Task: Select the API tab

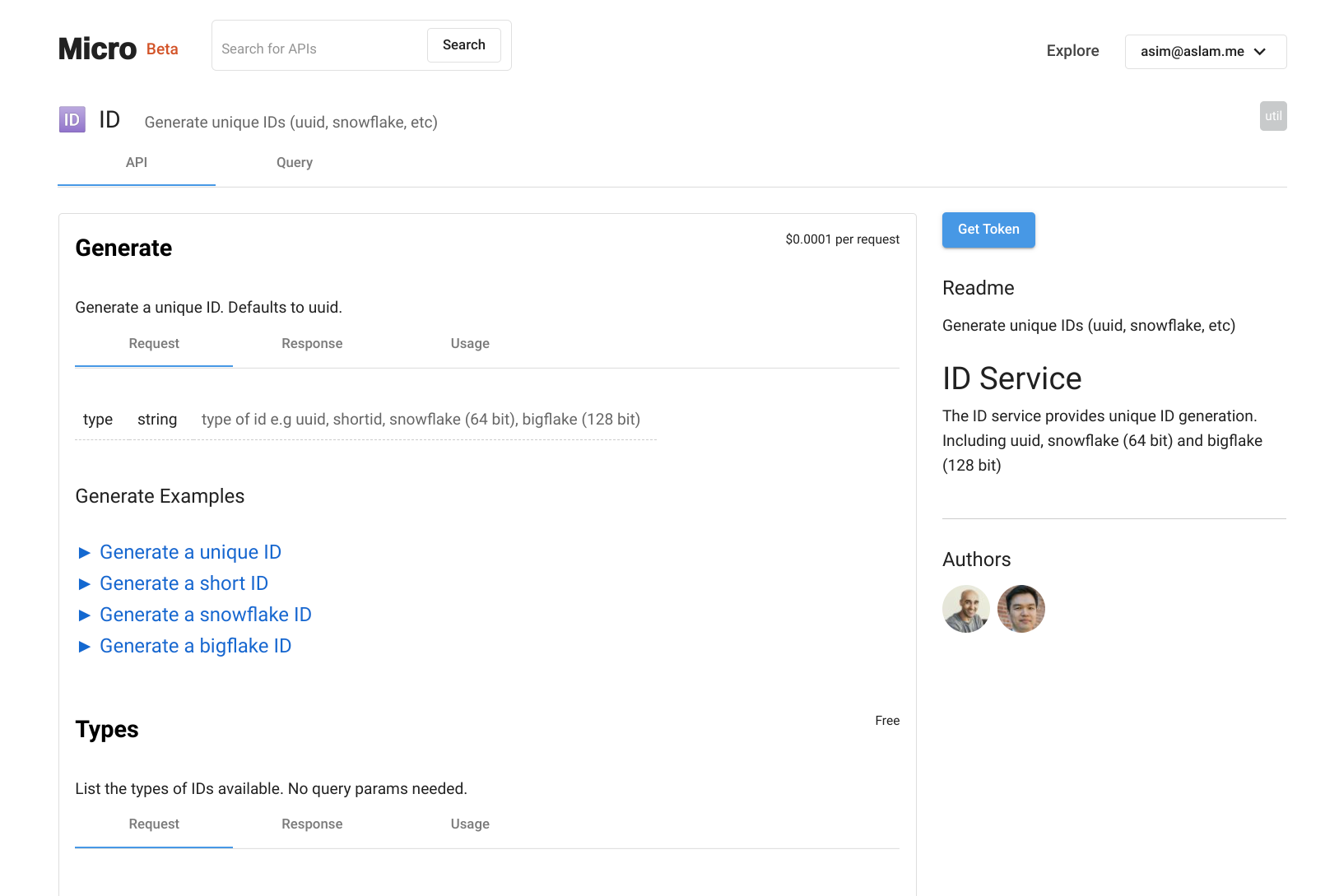Action: click(137, 163)
